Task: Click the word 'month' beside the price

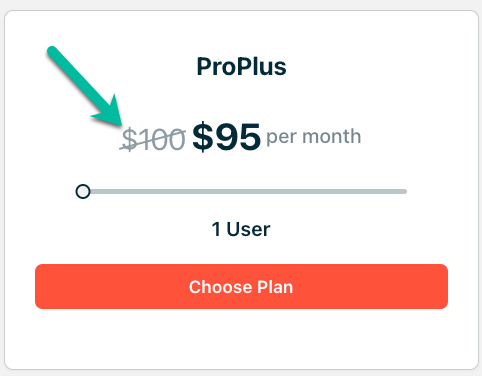Action: pyautogui.click(x=332, y=137)
